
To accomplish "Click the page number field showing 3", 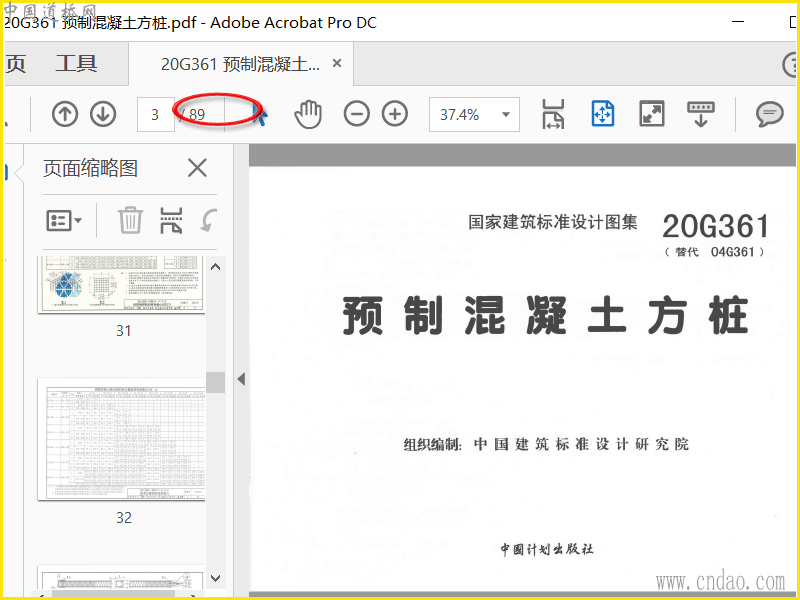I will pyautogui.click(x=155, y=114).
